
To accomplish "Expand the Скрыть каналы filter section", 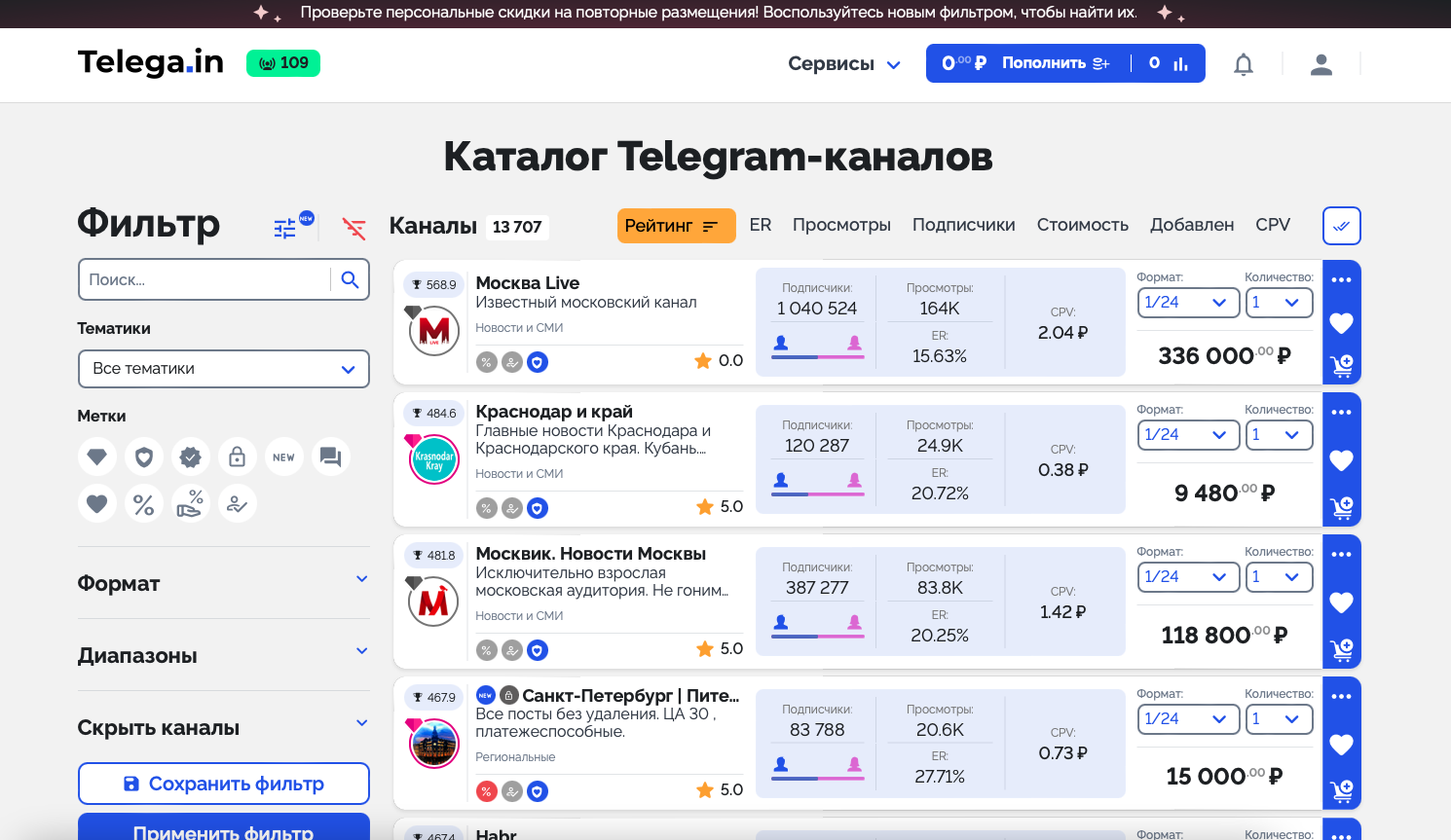I will [x=224, y=727].
